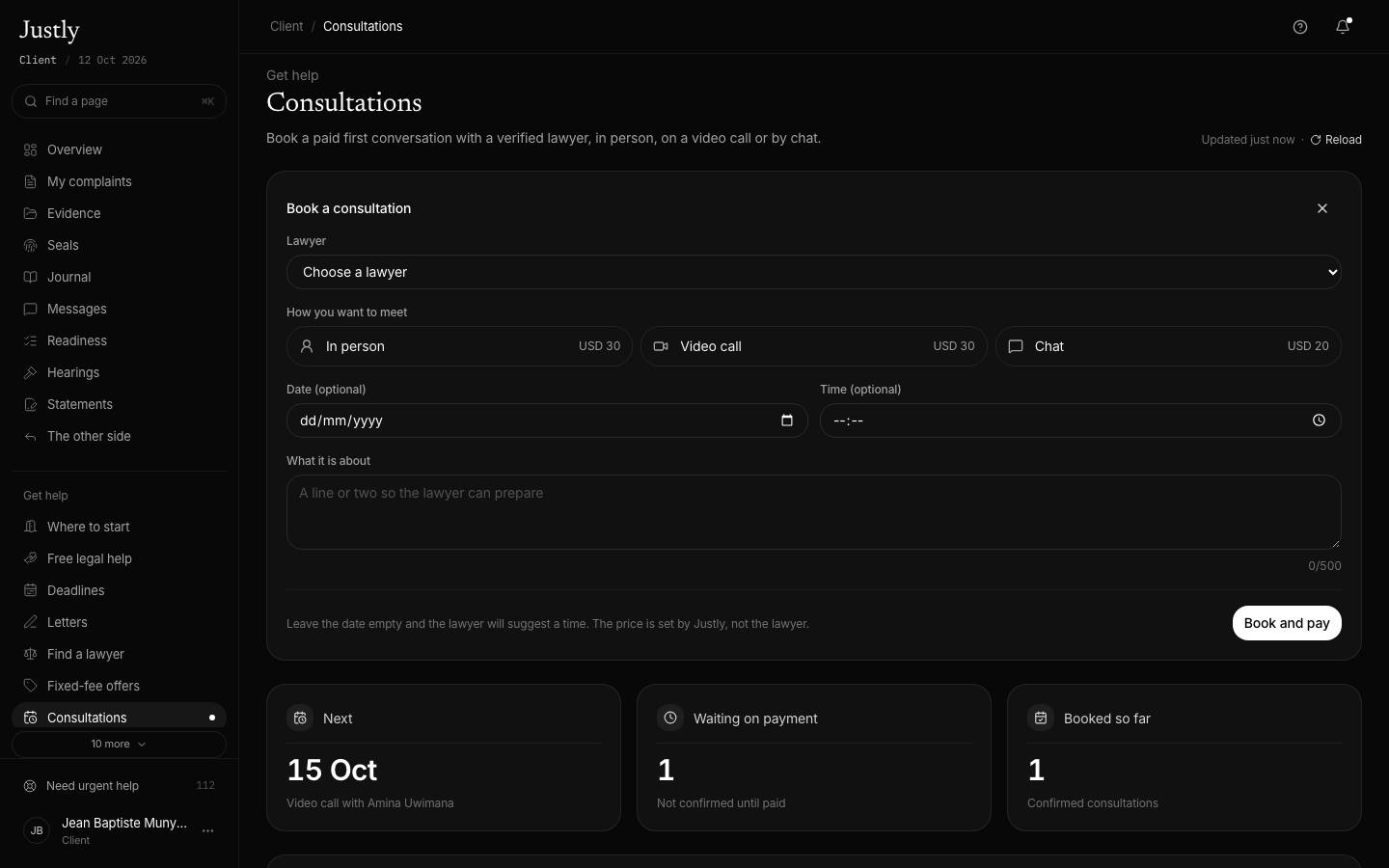Open Find a lawyer page
The height and width of the screenshot is (868, 1389).
(119, 654)
